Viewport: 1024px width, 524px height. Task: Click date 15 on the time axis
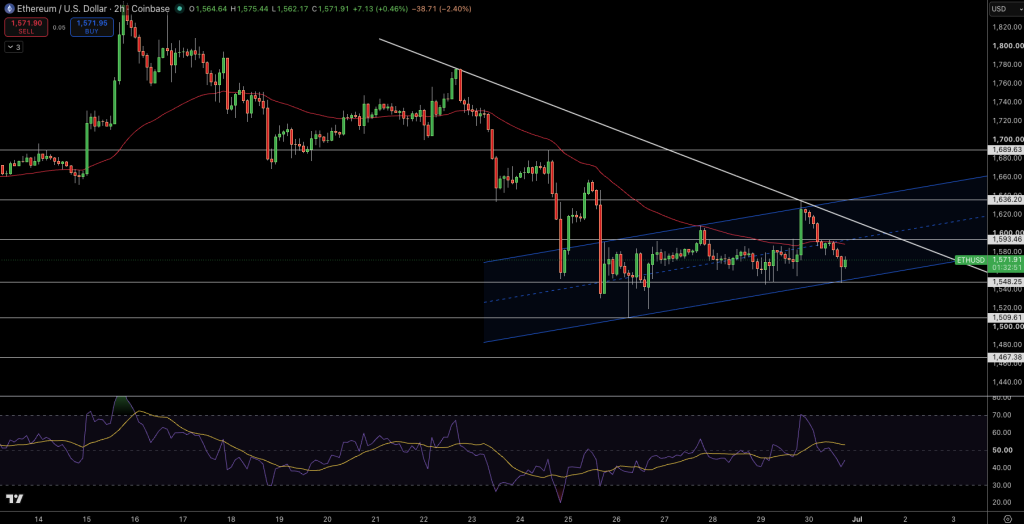tap(87, 519)
